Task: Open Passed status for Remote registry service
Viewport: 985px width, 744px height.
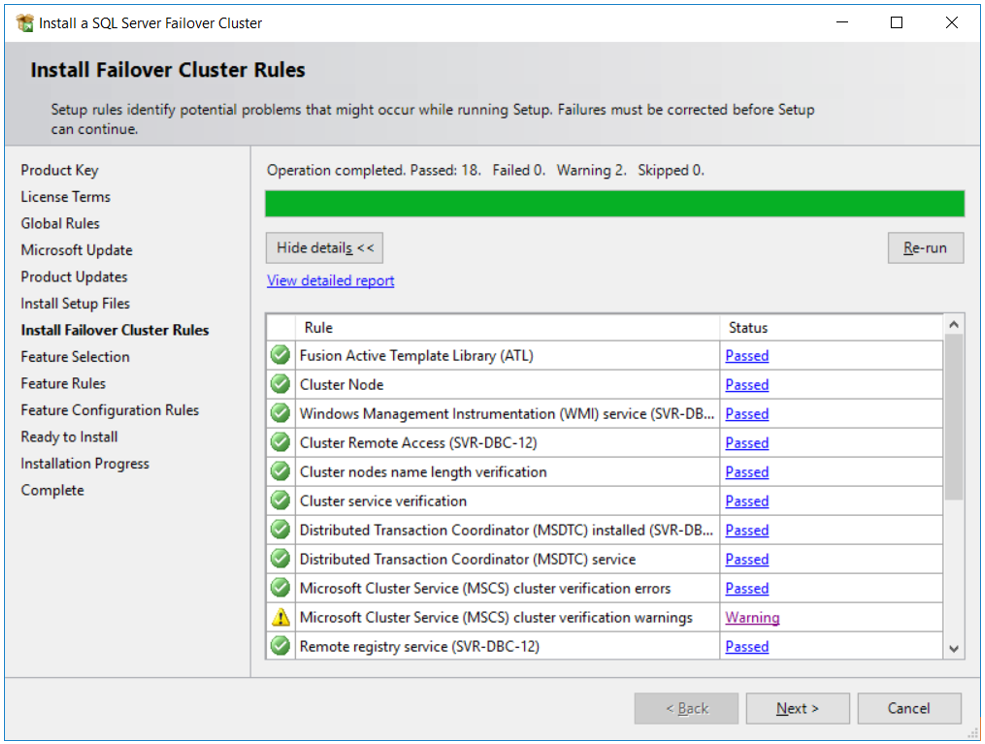Action: point(747,647)
